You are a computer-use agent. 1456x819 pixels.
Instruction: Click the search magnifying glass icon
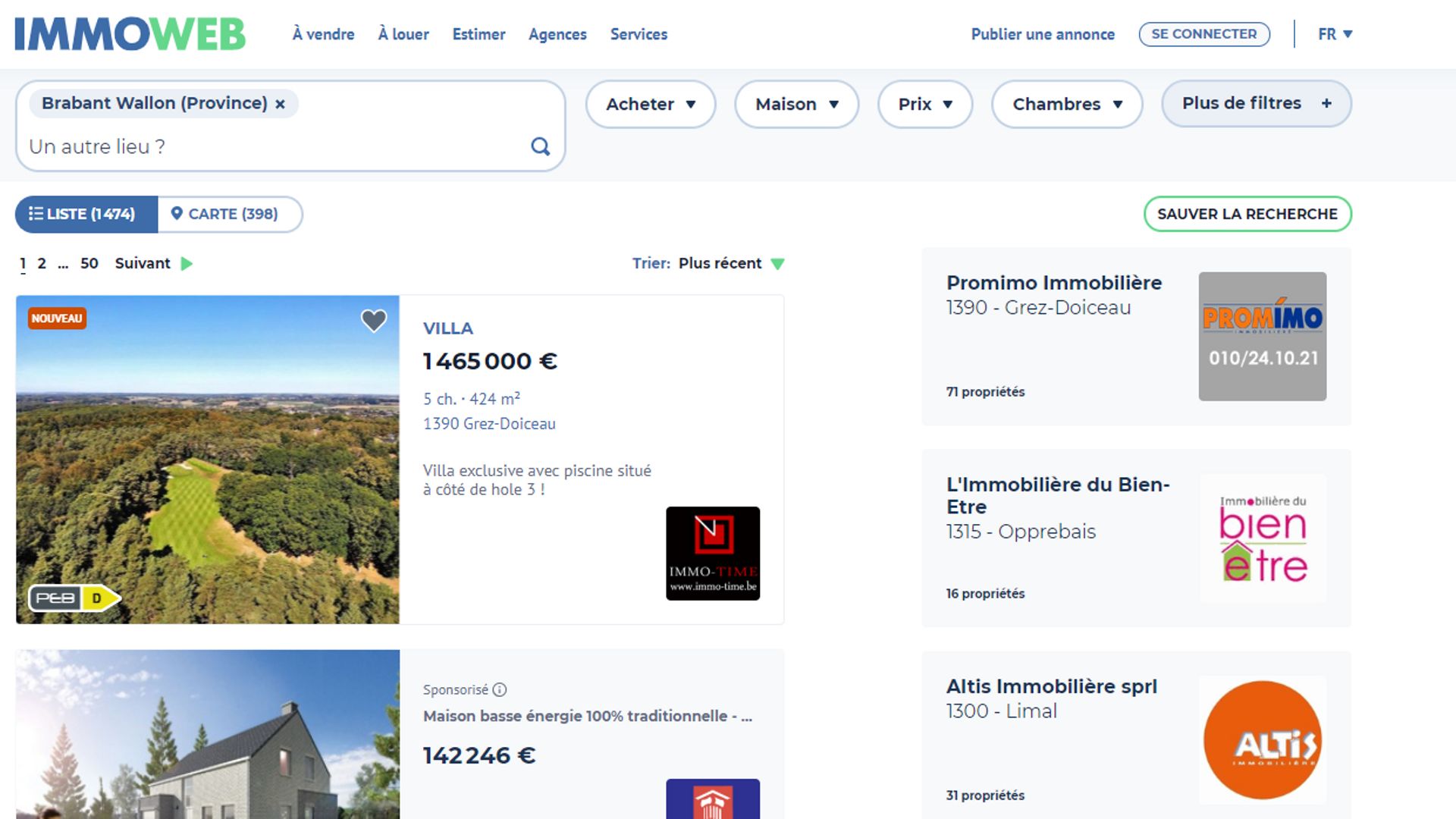(540, 146)
